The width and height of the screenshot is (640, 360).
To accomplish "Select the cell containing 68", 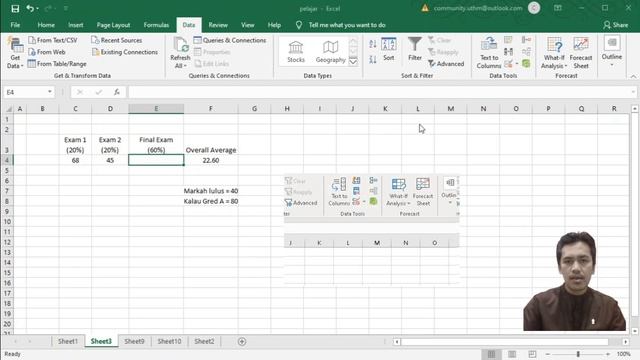I will 75,160.
